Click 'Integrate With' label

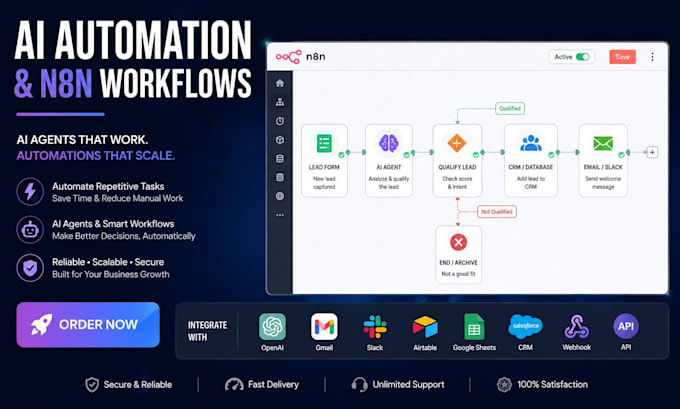207,331
